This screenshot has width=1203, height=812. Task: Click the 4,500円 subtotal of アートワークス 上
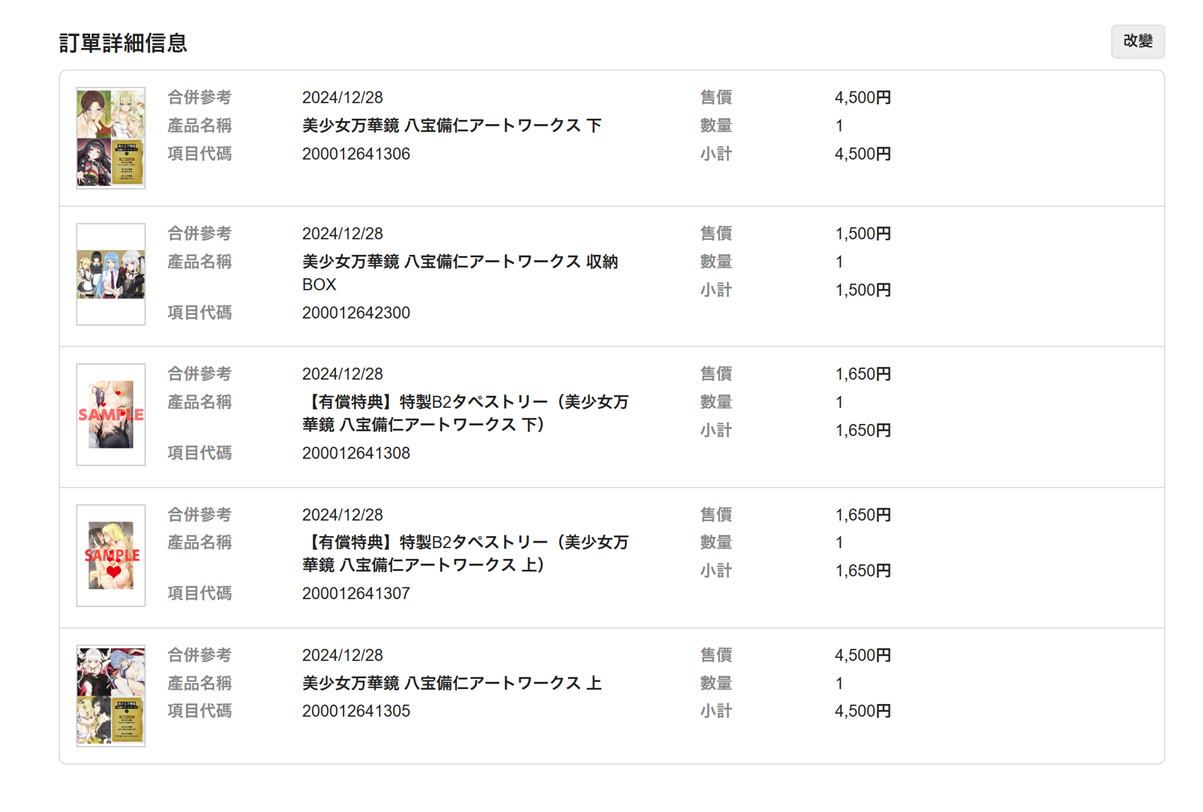click(863, 711)
